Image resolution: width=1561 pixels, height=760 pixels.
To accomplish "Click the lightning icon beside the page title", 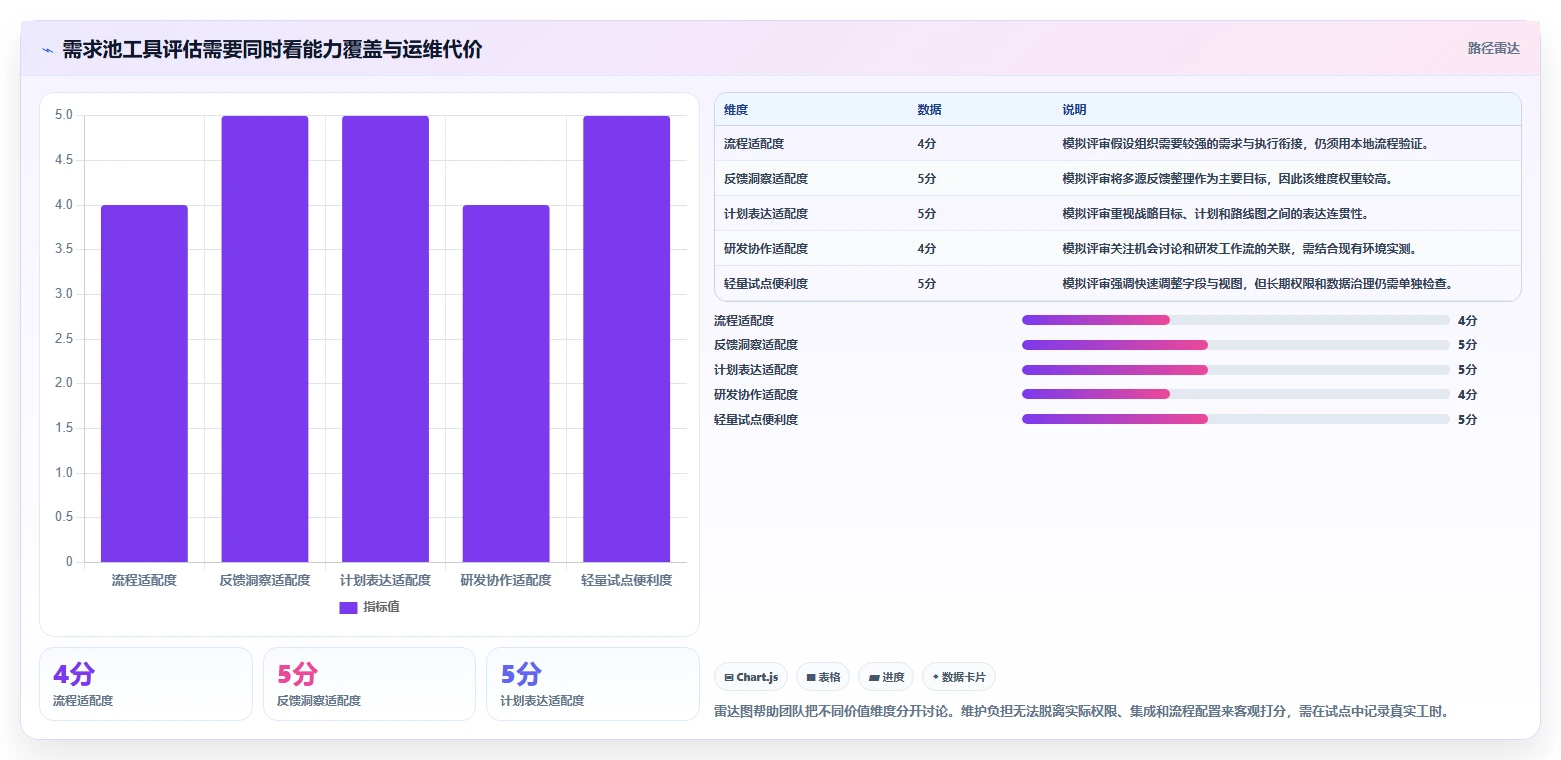I will point(48,50).
